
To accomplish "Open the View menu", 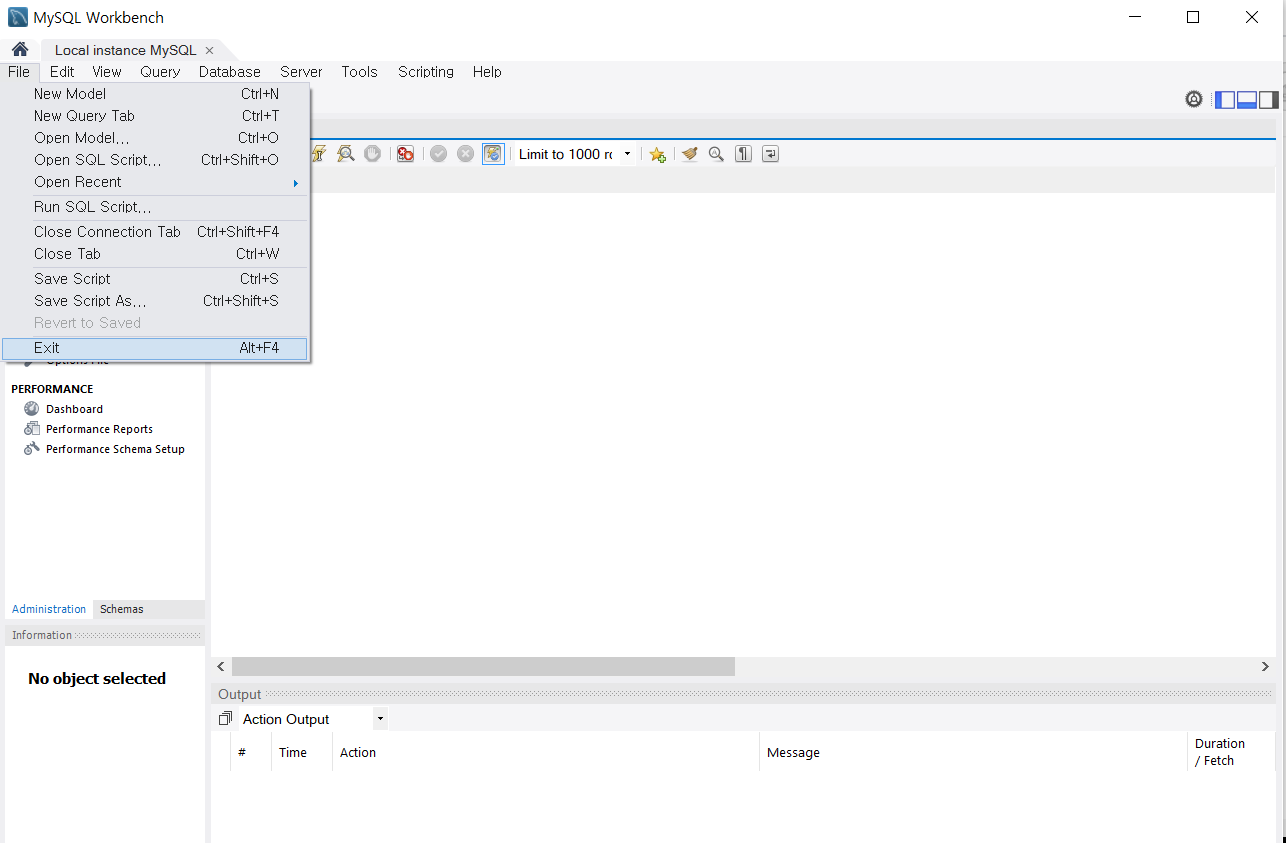I will (107, 72).
